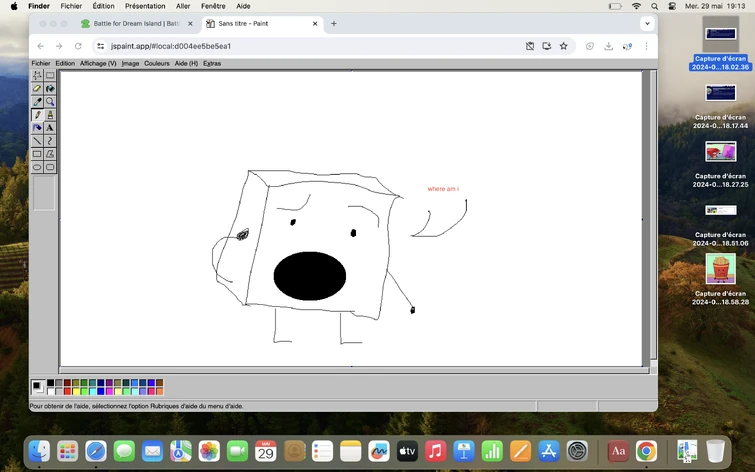755x472 pixels.
Task: Select the Brush tool
Action: click(50, 115)
